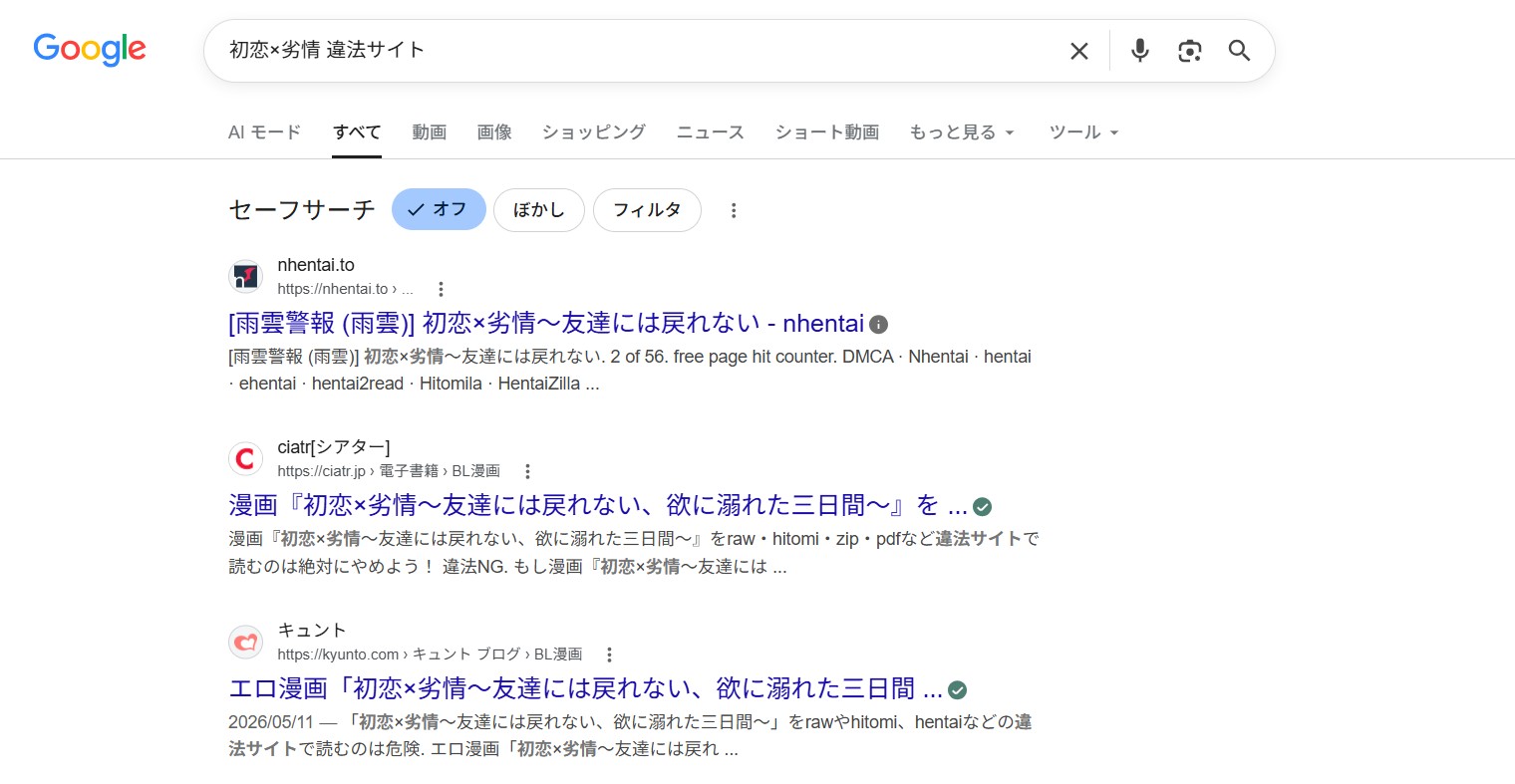Click the nhentai.to site favicon
The image size is (1515, 784).
click(x=245, y=276)
